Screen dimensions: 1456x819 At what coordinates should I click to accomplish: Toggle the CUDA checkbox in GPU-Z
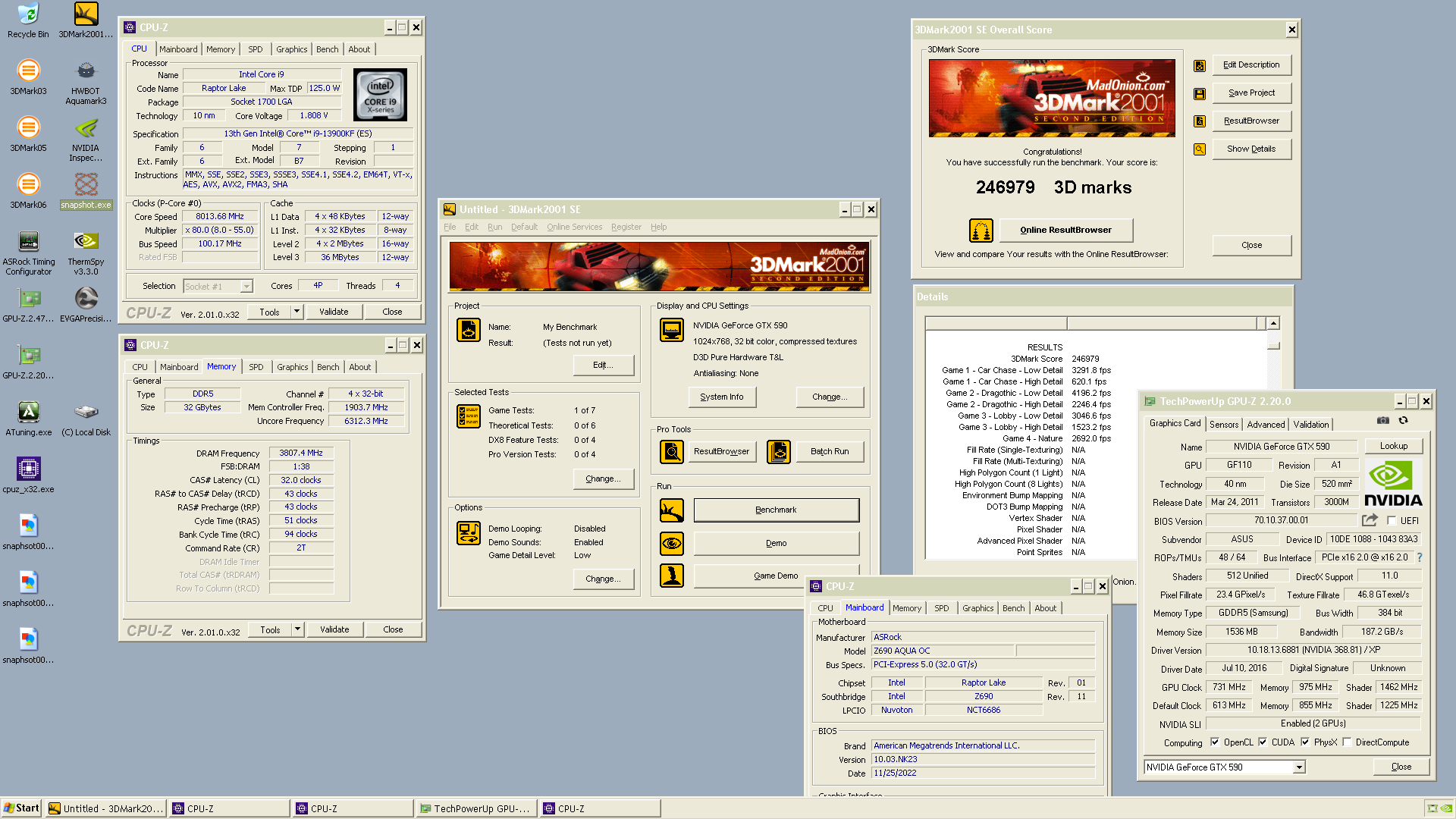tap(1263, 742)
